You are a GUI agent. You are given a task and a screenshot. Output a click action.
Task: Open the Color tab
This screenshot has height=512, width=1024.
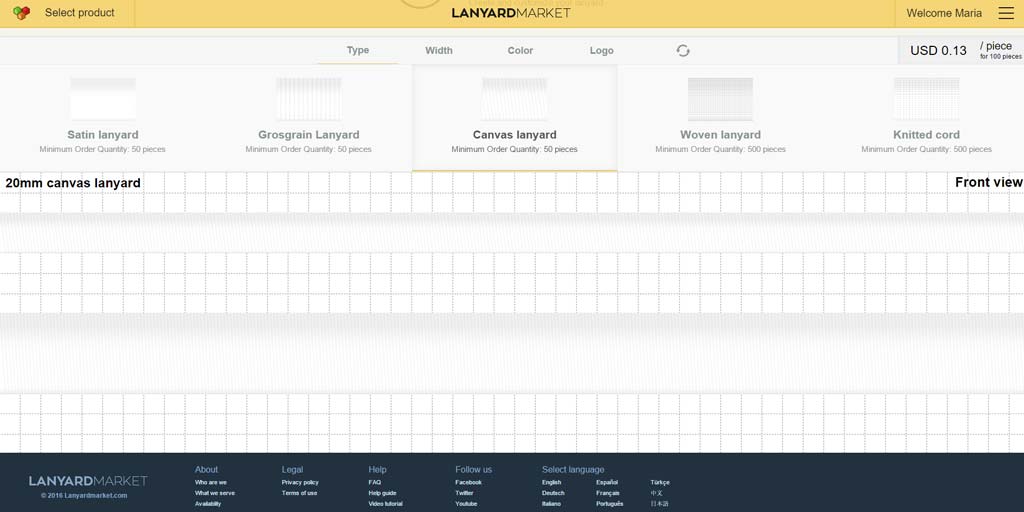click(x=520, y=51)
